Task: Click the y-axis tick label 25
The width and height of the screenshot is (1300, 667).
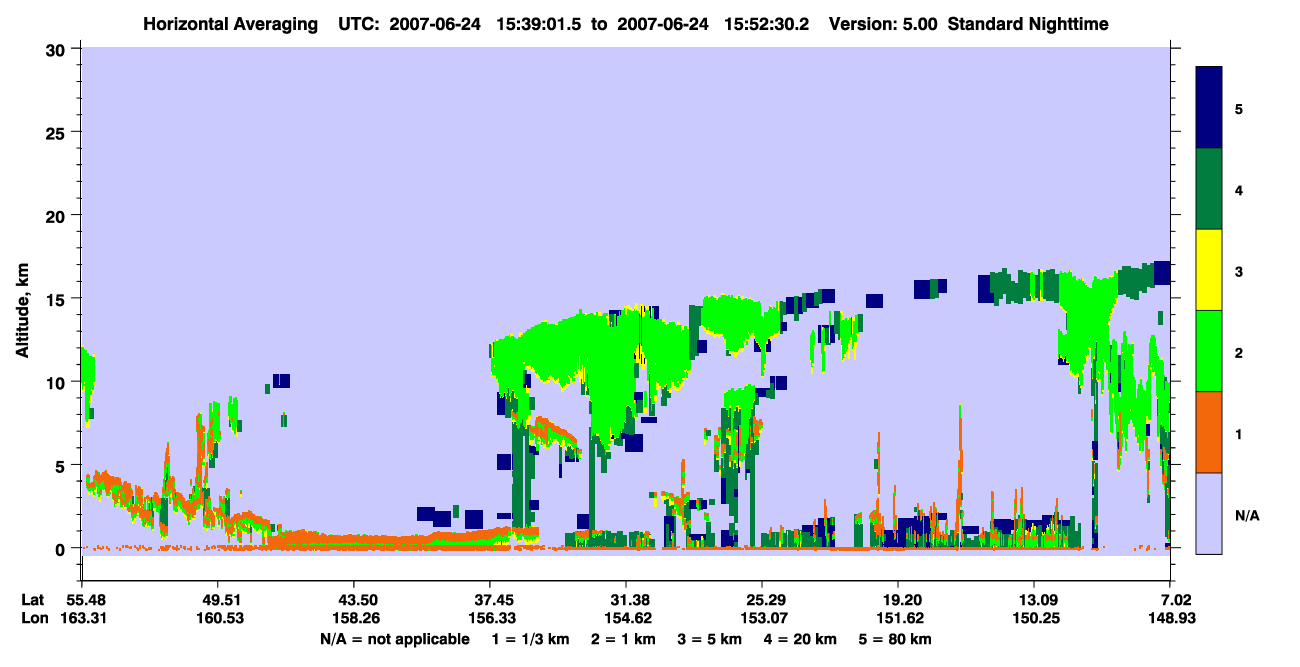Action: click(58, 132)
